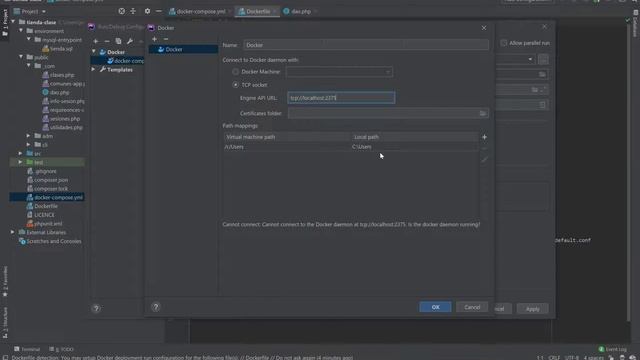
Task: Select the //Users virtual machine path cell
Action: point(287,147)
